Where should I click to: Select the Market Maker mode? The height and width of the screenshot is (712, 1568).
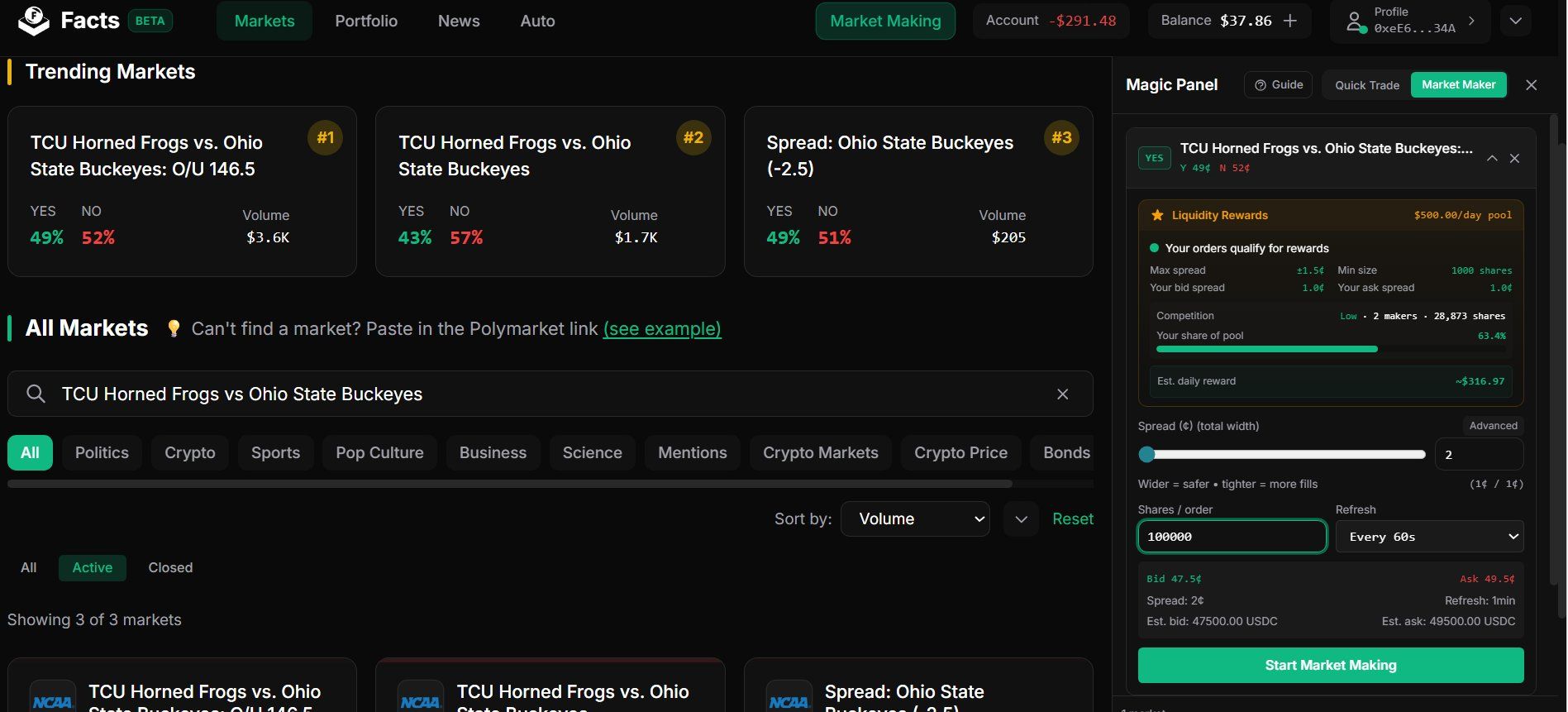pyautogui.click(x=1458, y=85)
